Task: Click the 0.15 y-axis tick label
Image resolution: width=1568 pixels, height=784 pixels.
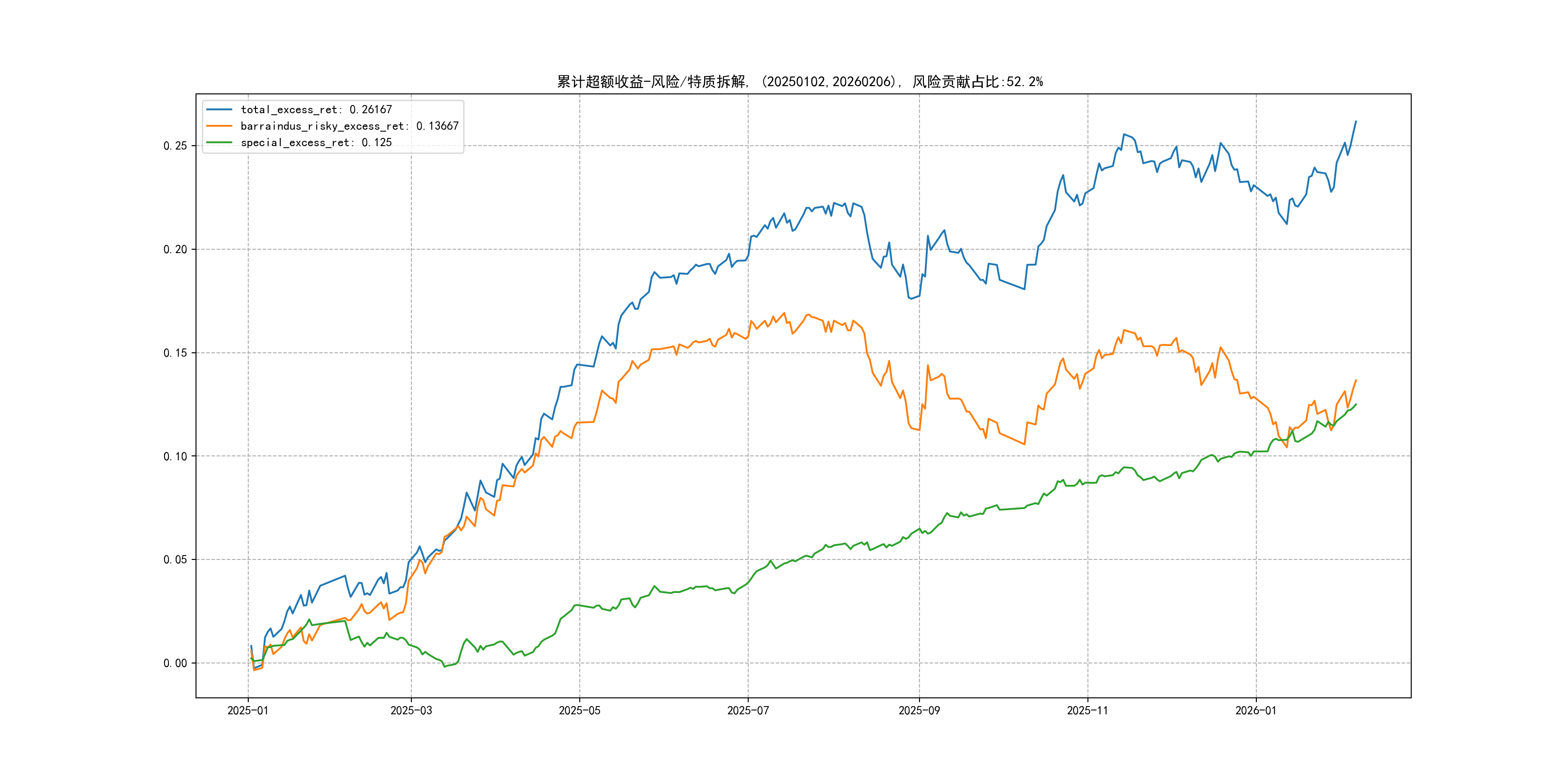Action: 175,352
